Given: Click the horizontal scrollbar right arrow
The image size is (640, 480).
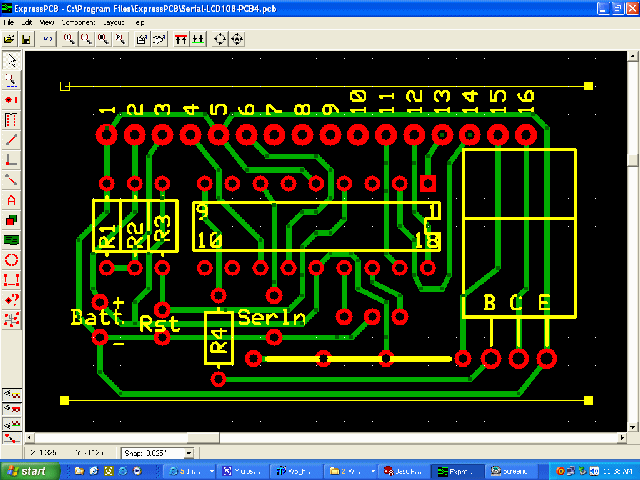Looking at the screenshot, I should tap(622, 438).
